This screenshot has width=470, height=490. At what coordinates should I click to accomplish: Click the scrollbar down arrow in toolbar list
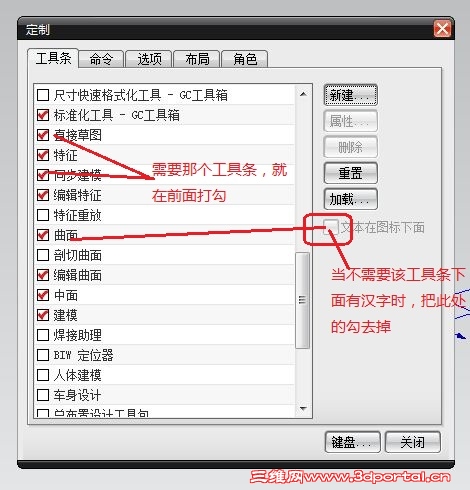click(x=303, y=408)
